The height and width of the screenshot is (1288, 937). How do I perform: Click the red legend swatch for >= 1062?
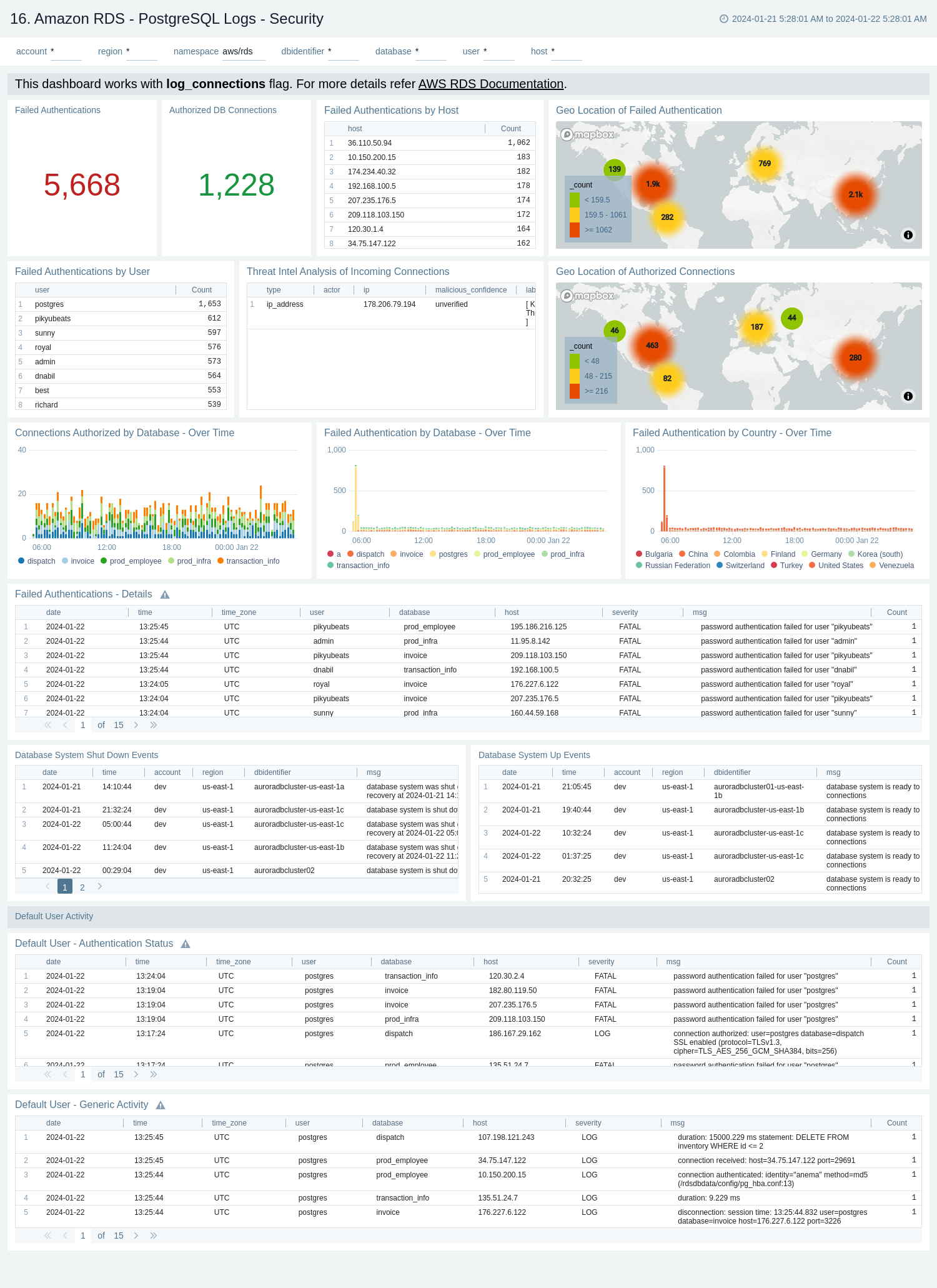pos(575,230)
